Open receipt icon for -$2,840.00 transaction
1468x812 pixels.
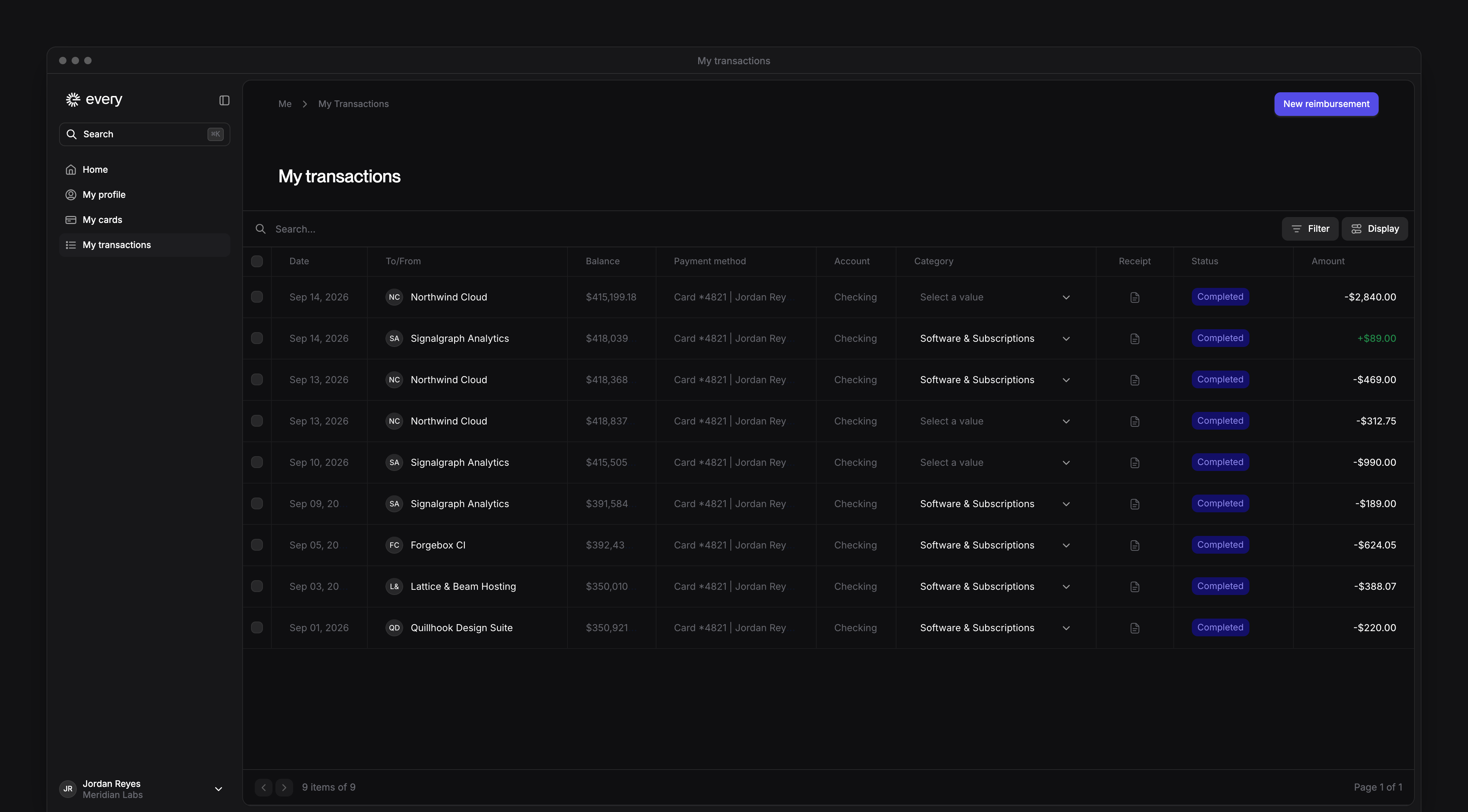(1135, 297)
